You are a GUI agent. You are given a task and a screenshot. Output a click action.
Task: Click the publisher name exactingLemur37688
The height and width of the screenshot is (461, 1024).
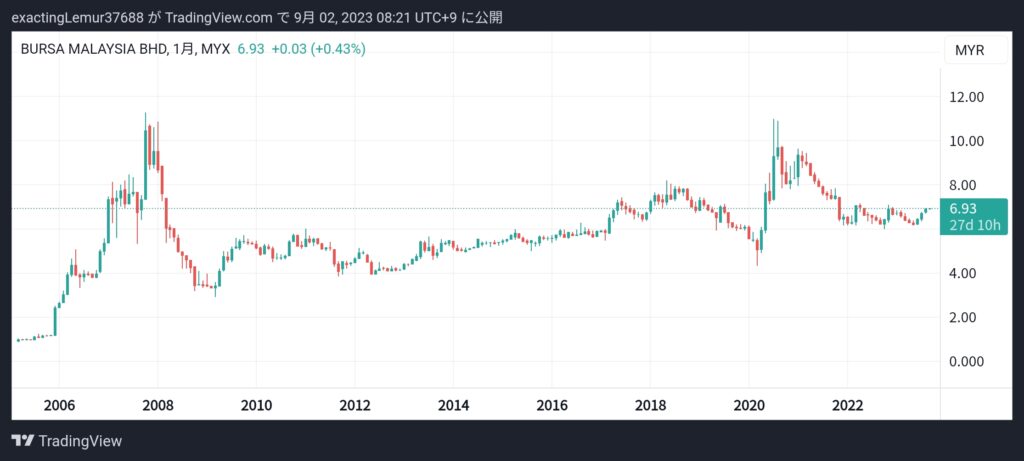[77, 18]
